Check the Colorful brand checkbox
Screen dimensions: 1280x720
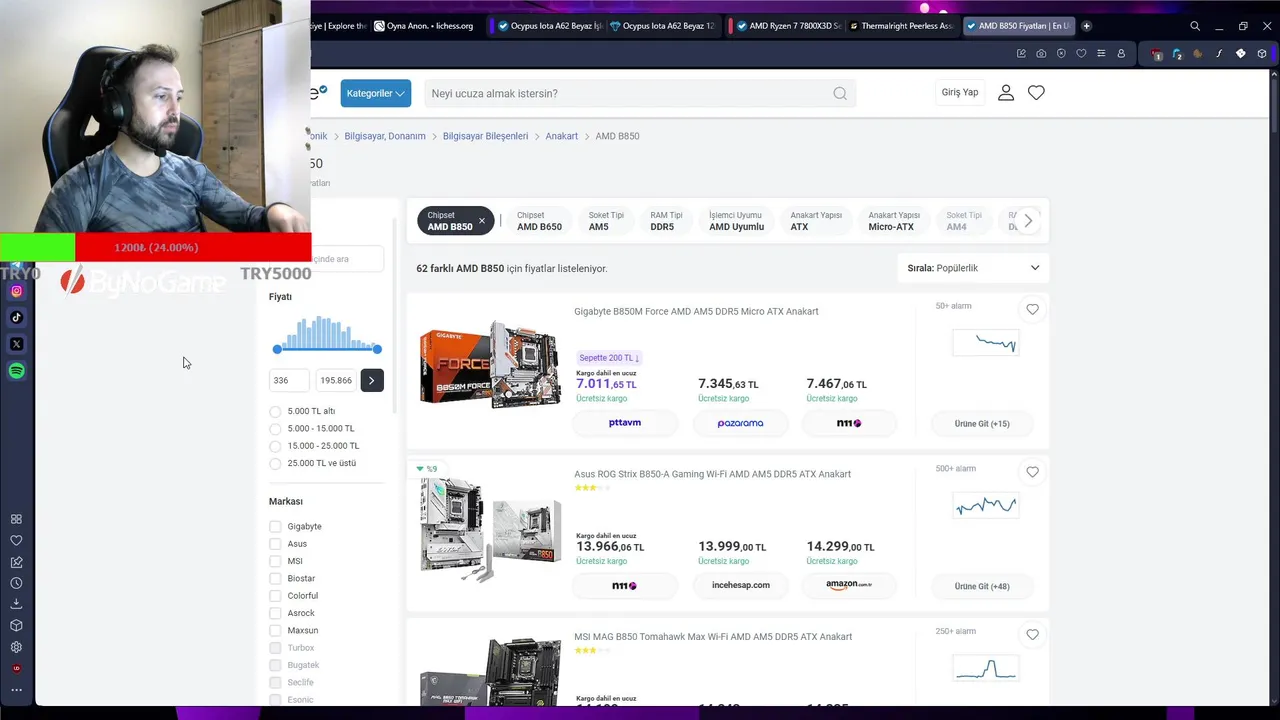[275, 596]
